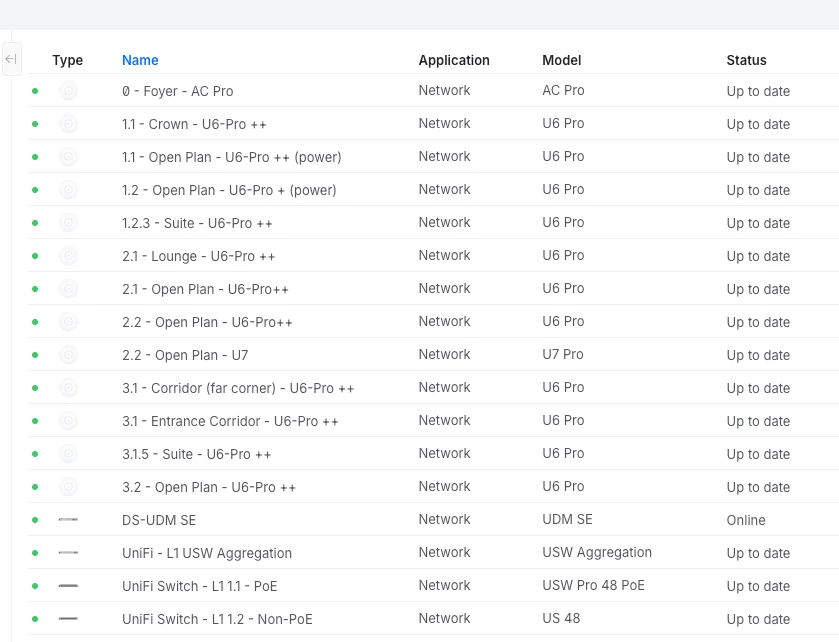The image size is (839, 642).
Task: Sort devices by Name column
Action: (x=140, y=60)
